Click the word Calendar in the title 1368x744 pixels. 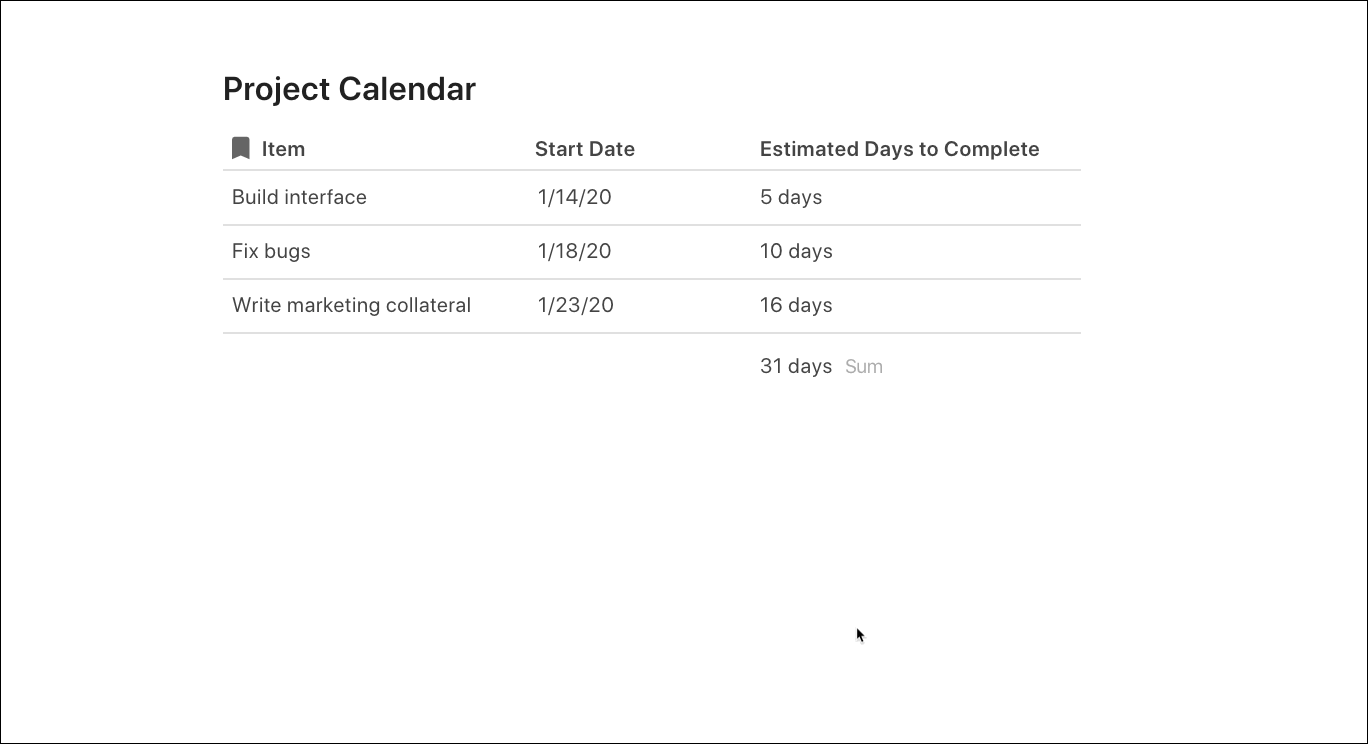(406, 89)
